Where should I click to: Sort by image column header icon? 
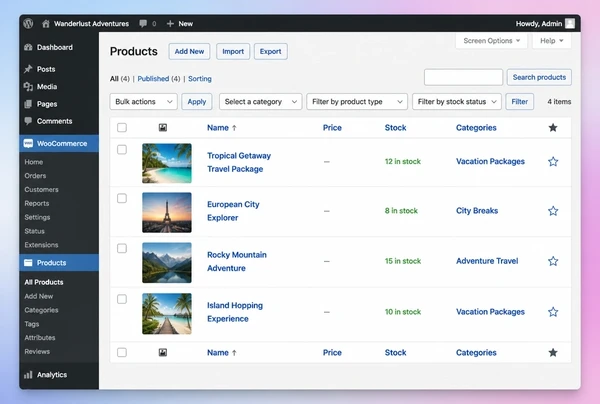pyautogui.click(x=163, y=128)
